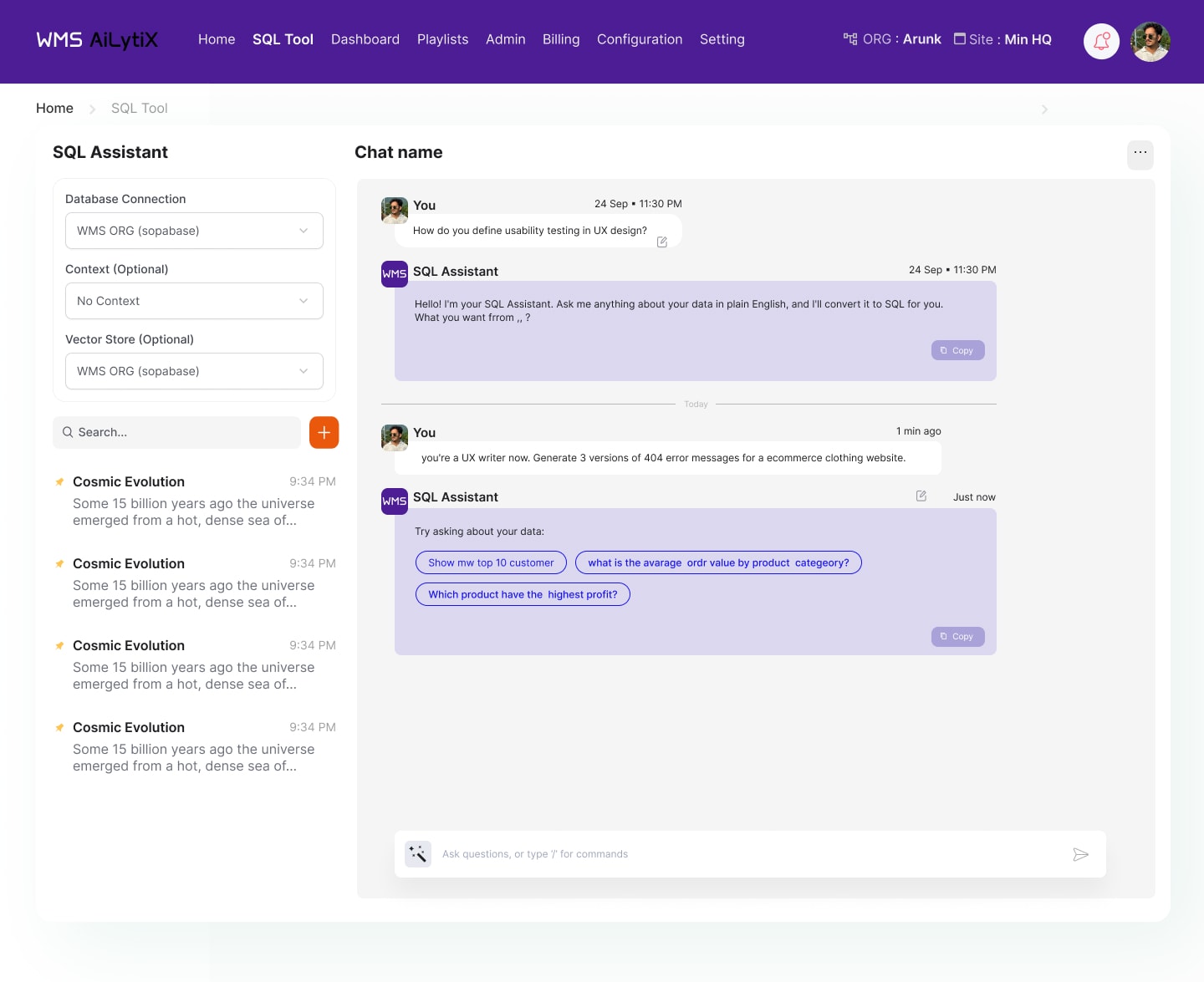Expand the Database Connection dropdown

194,231
